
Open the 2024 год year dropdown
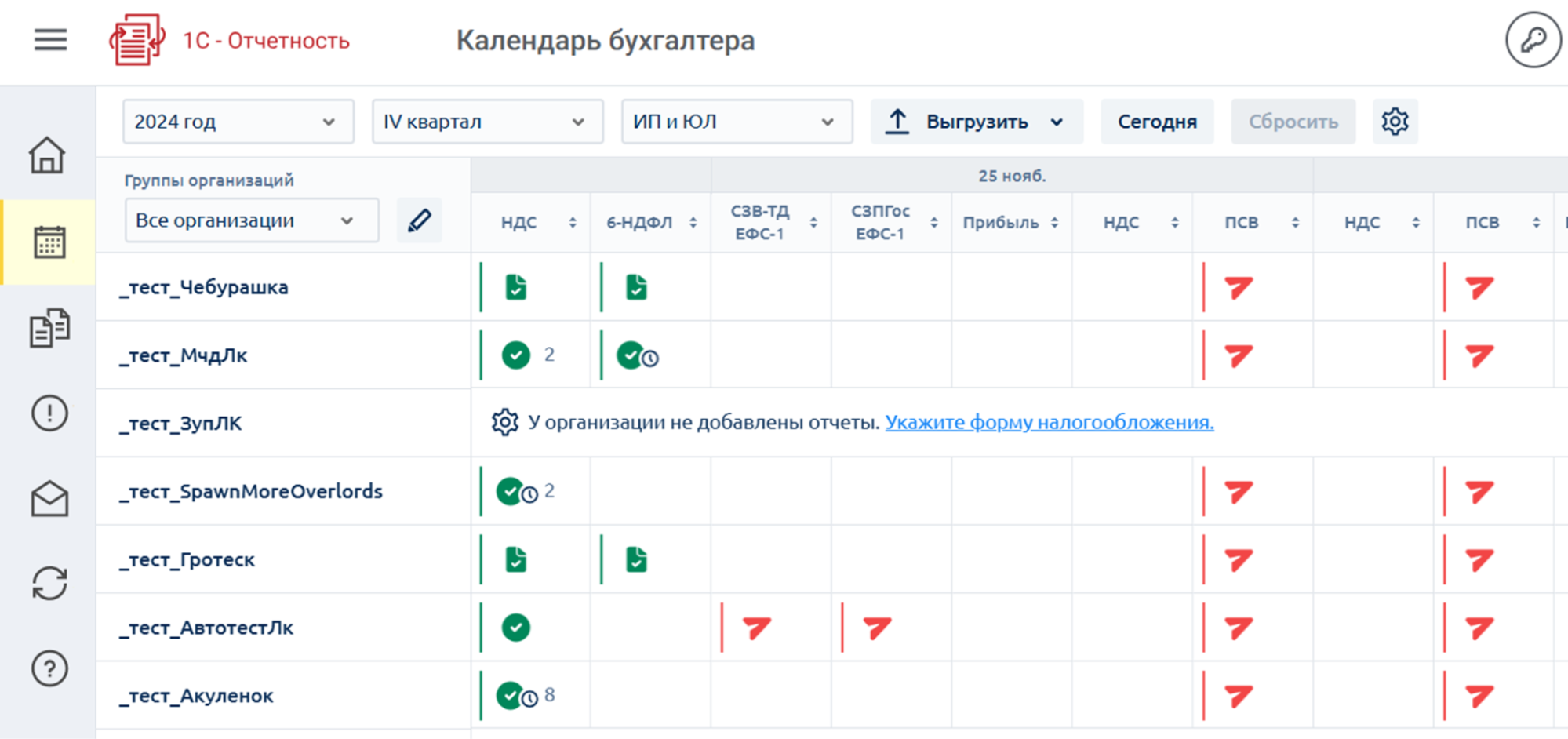(x=238, y=122)
